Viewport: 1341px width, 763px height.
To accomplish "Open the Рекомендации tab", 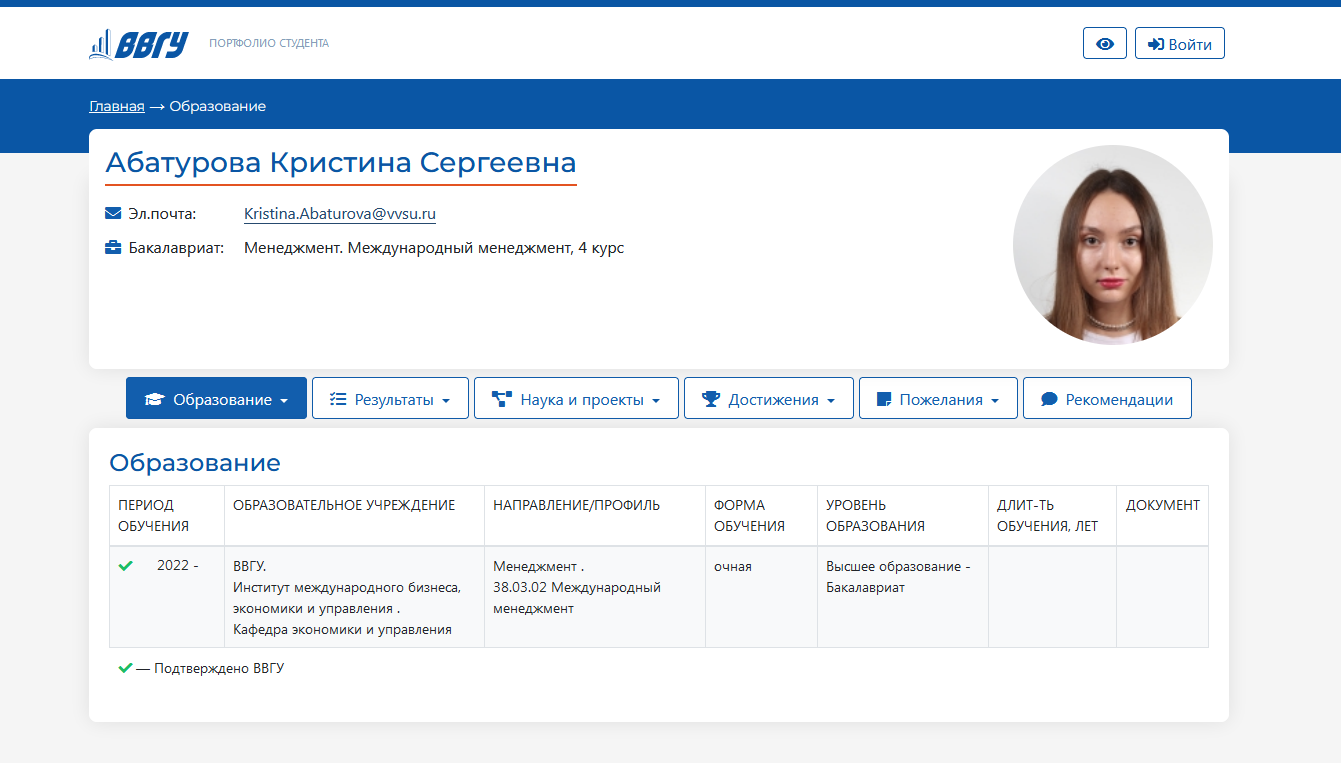I will click(x=1107, y=399).
